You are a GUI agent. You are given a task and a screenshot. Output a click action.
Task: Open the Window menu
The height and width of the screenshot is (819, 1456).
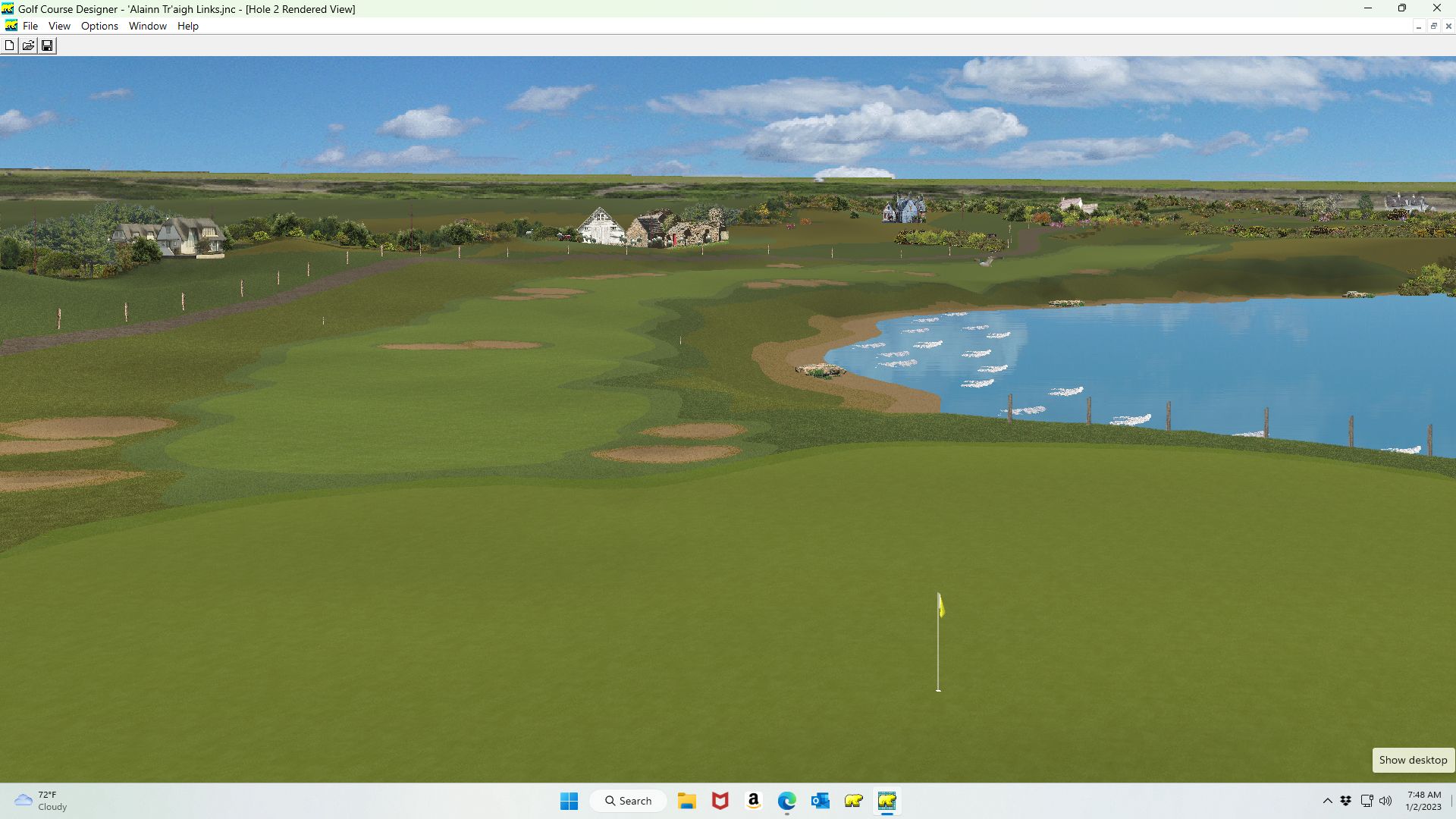(147, 26)
